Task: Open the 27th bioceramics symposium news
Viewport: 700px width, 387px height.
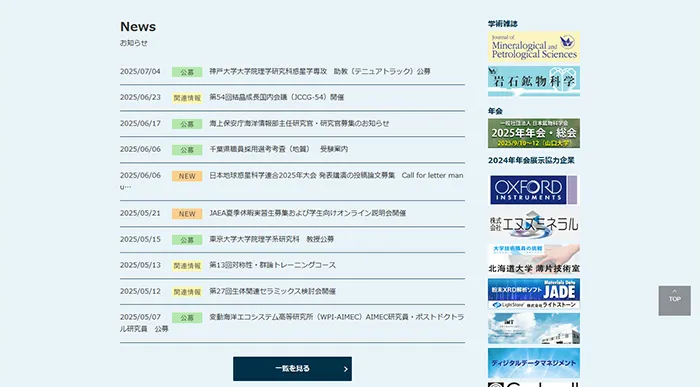Action: [x=272, y=291]
